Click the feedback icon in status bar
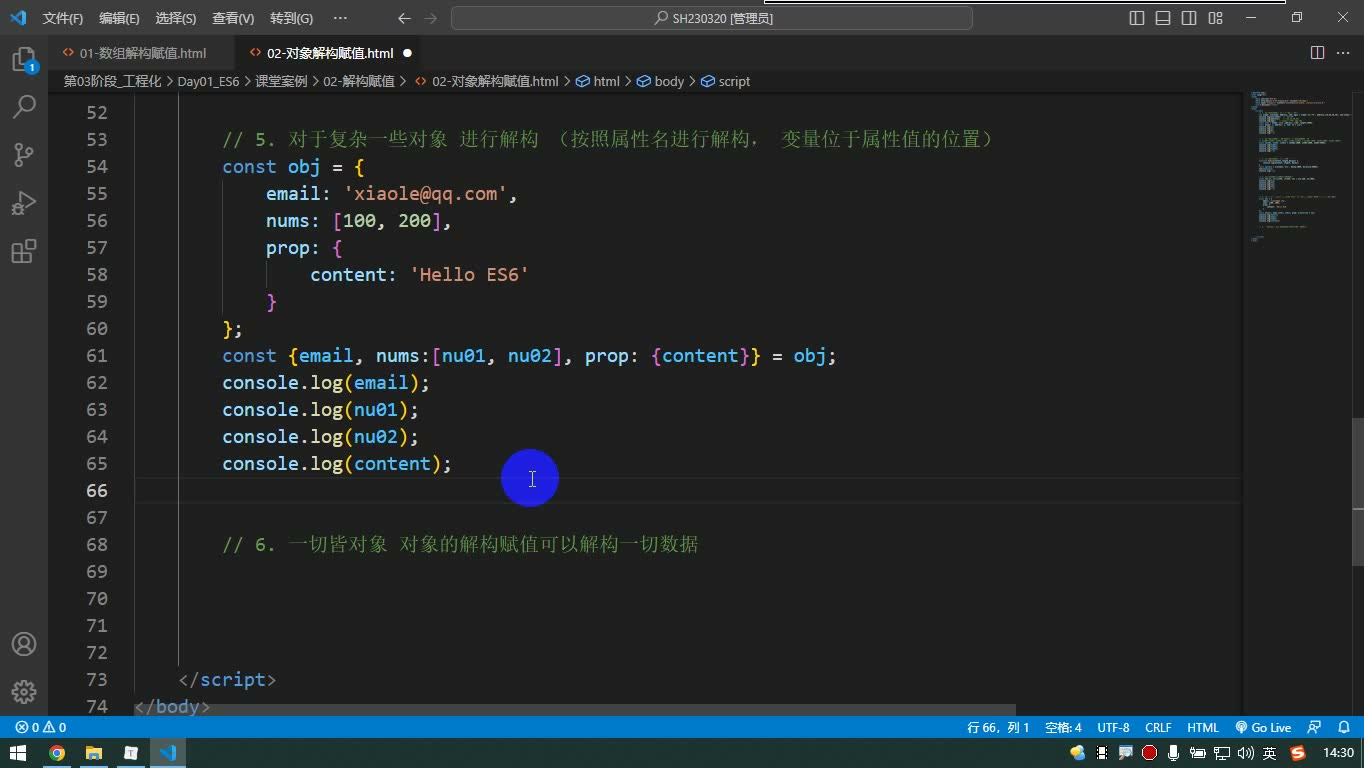The width and height of the screenshot is (1364, 768). tap(1315, 727)
